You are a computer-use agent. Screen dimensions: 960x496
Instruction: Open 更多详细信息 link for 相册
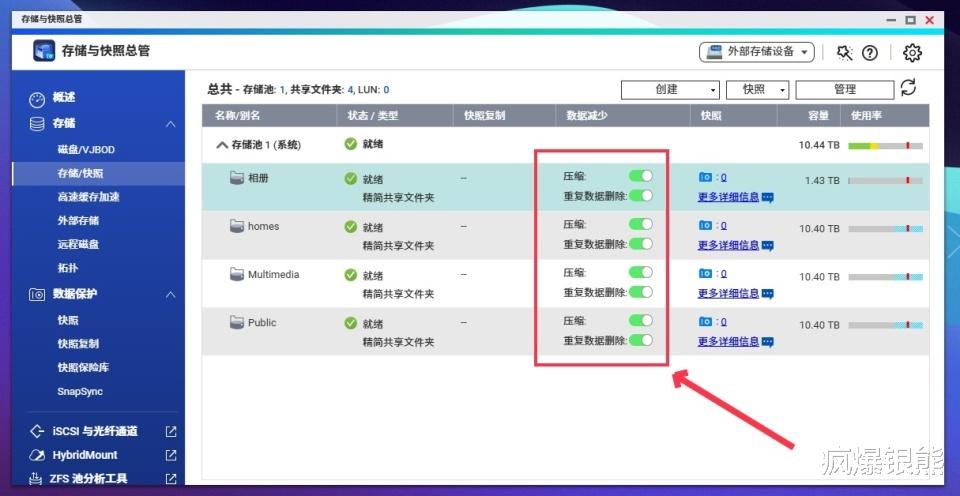pyautogui.click(x=728, y=197)
